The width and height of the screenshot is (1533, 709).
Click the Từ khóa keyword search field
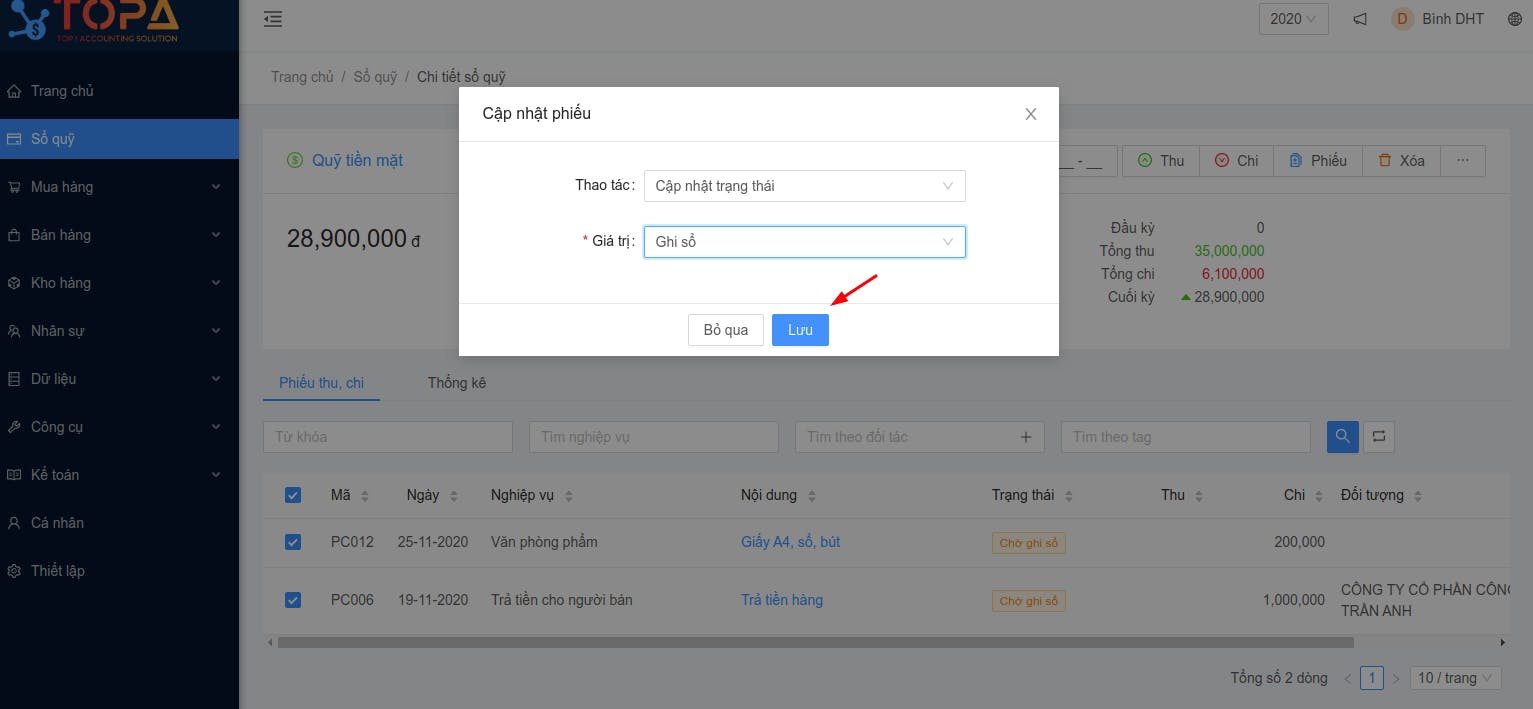pos(388,437)
